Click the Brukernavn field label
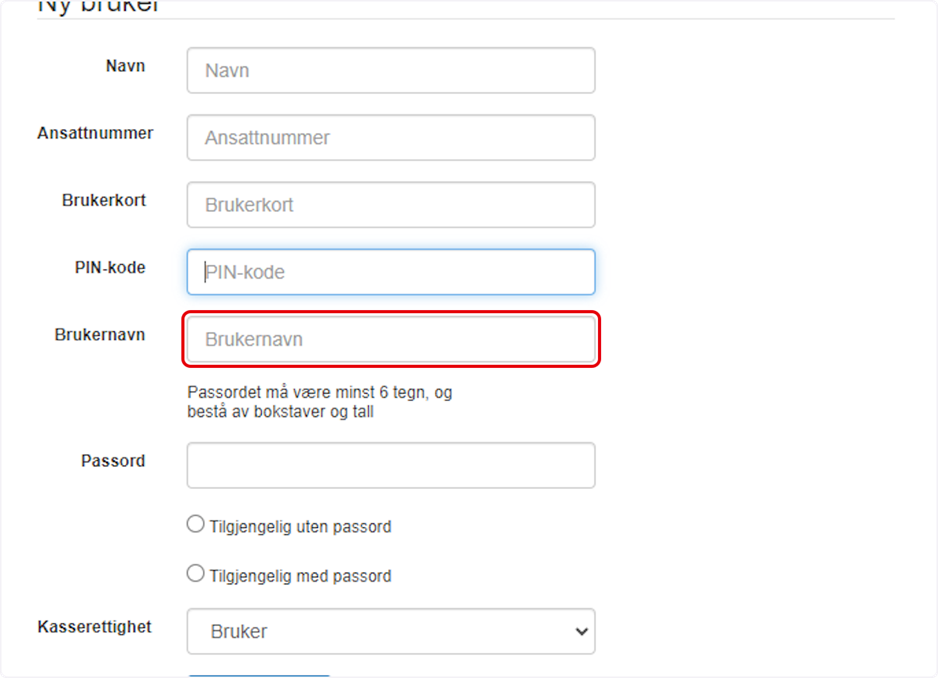The width and height of the screenshot is (938, 678). click(x=99, y=335)
